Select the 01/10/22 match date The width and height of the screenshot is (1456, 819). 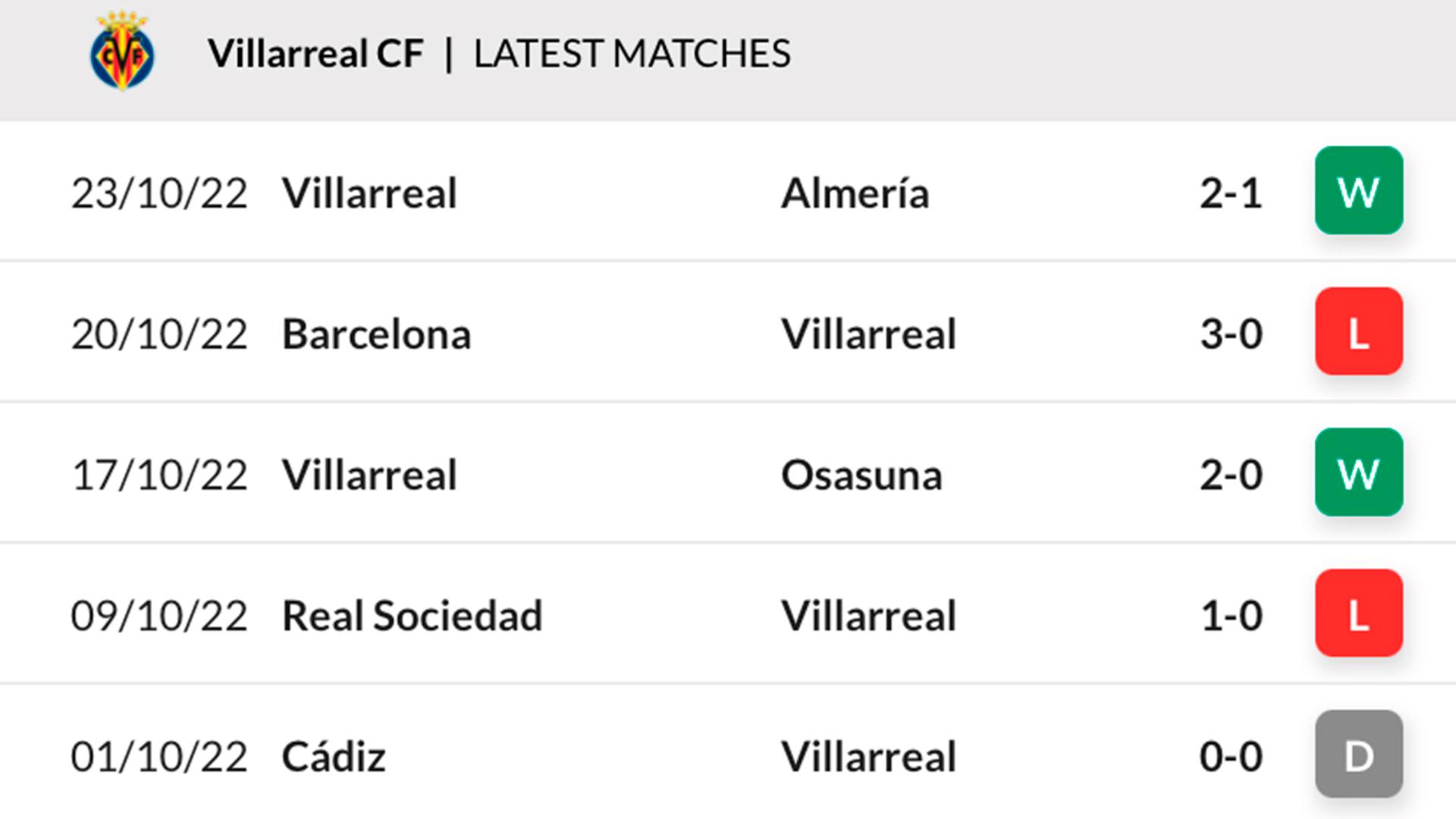click(x=159, y=757)
